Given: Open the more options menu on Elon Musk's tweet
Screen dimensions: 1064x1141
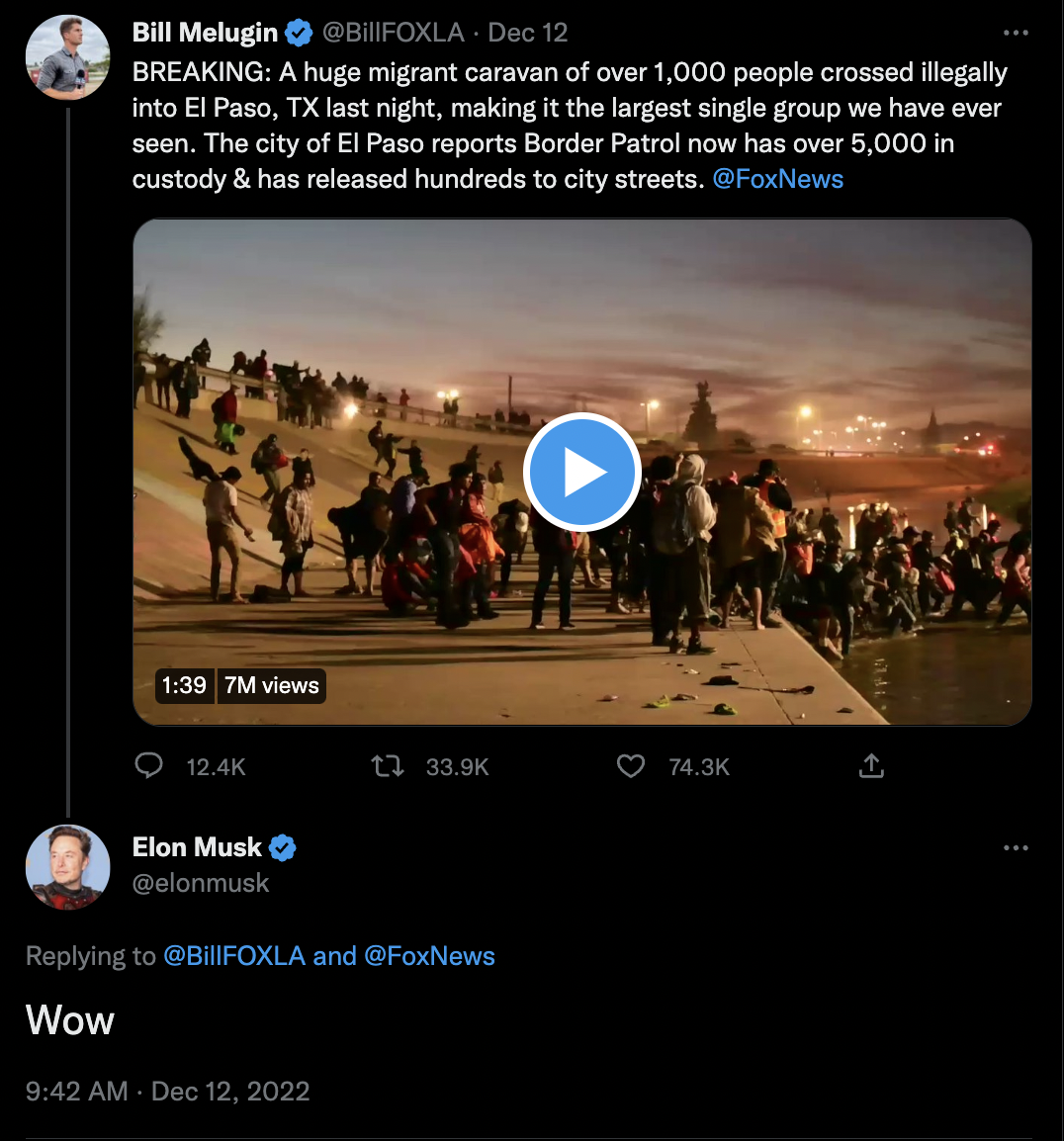Looking at the screenshot, I should point(1017,847).
